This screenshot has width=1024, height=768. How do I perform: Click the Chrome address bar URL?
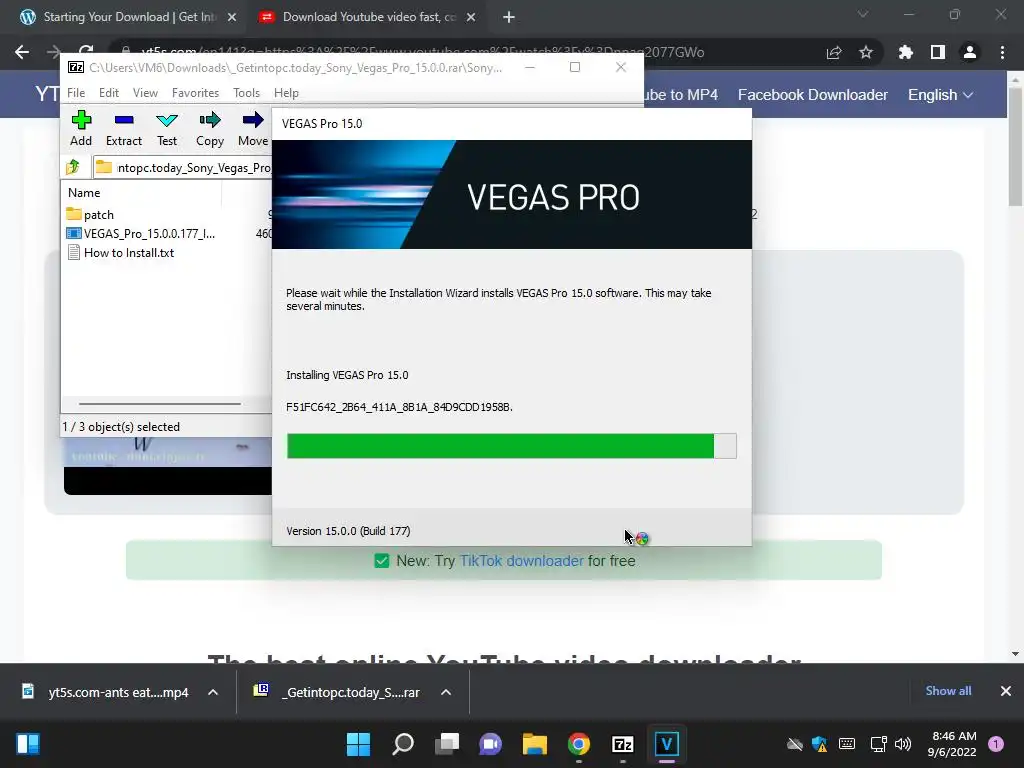423,52
